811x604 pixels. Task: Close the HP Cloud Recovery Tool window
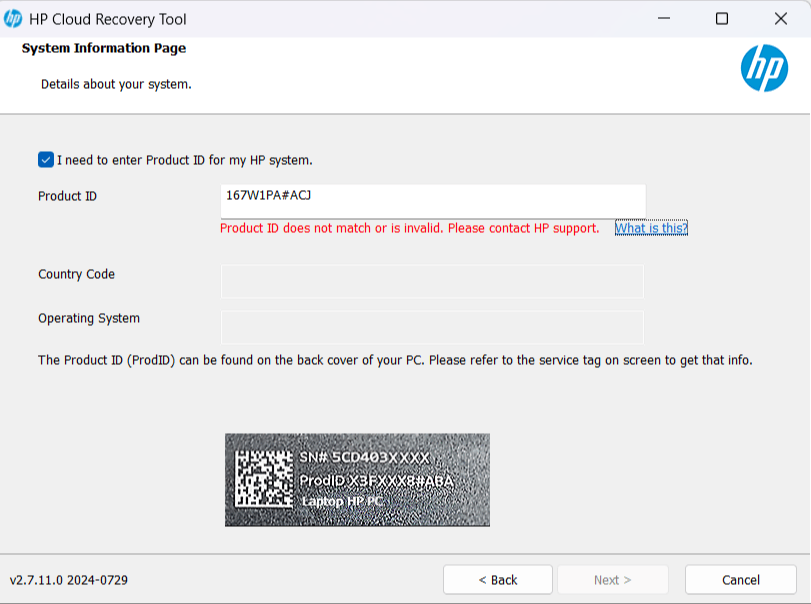(x=780, y=19)
